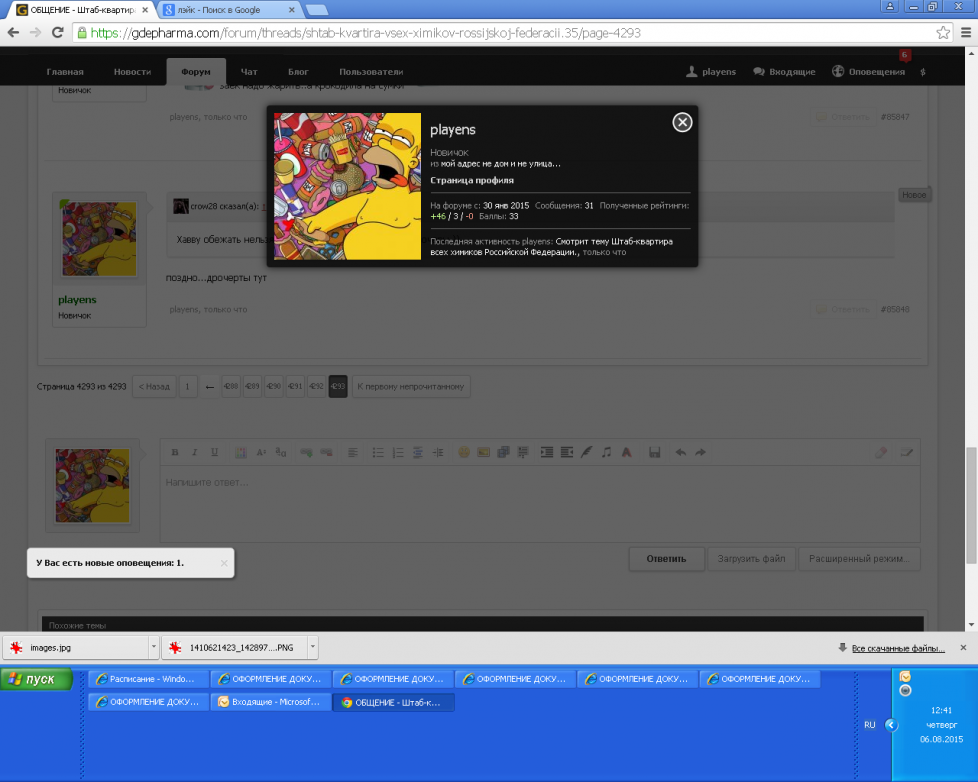Click the Homer avatar in profile popup
The image size is (978, 782).
click(x=347, y=186)
